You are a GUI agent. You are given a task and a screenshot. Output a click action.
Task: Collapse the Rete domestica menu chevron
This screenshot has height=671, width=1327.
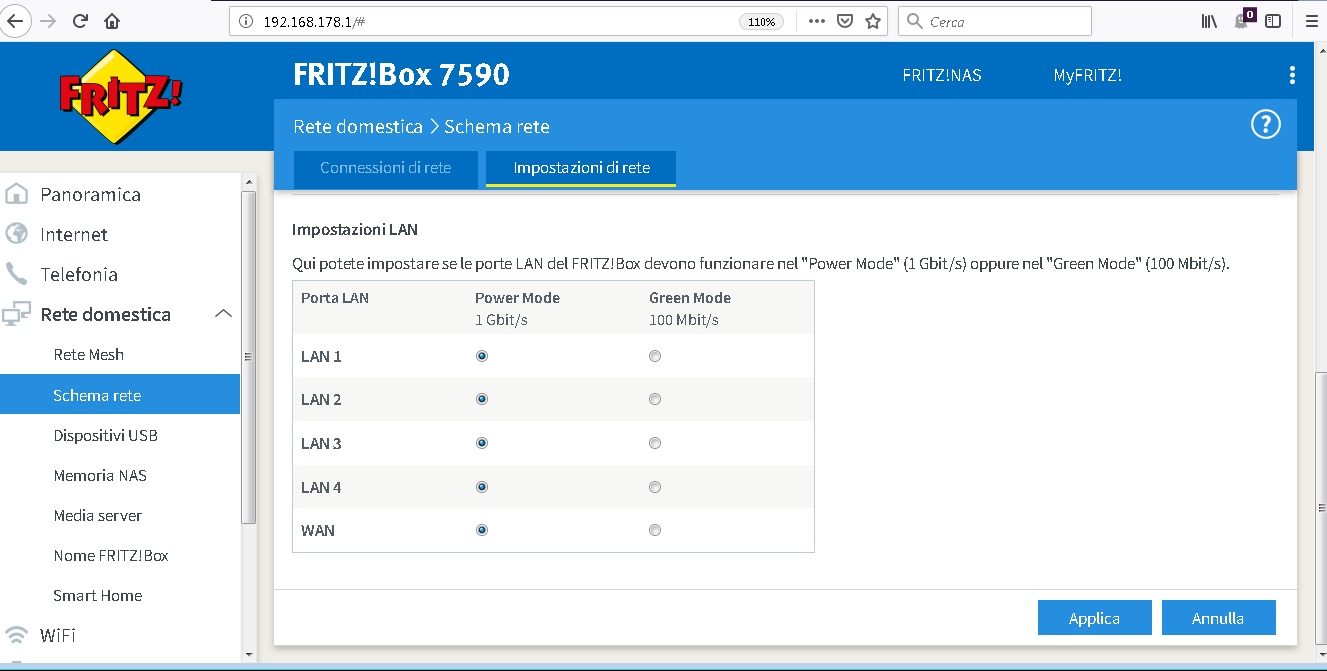pyautogui.click(x=223, y=314)
